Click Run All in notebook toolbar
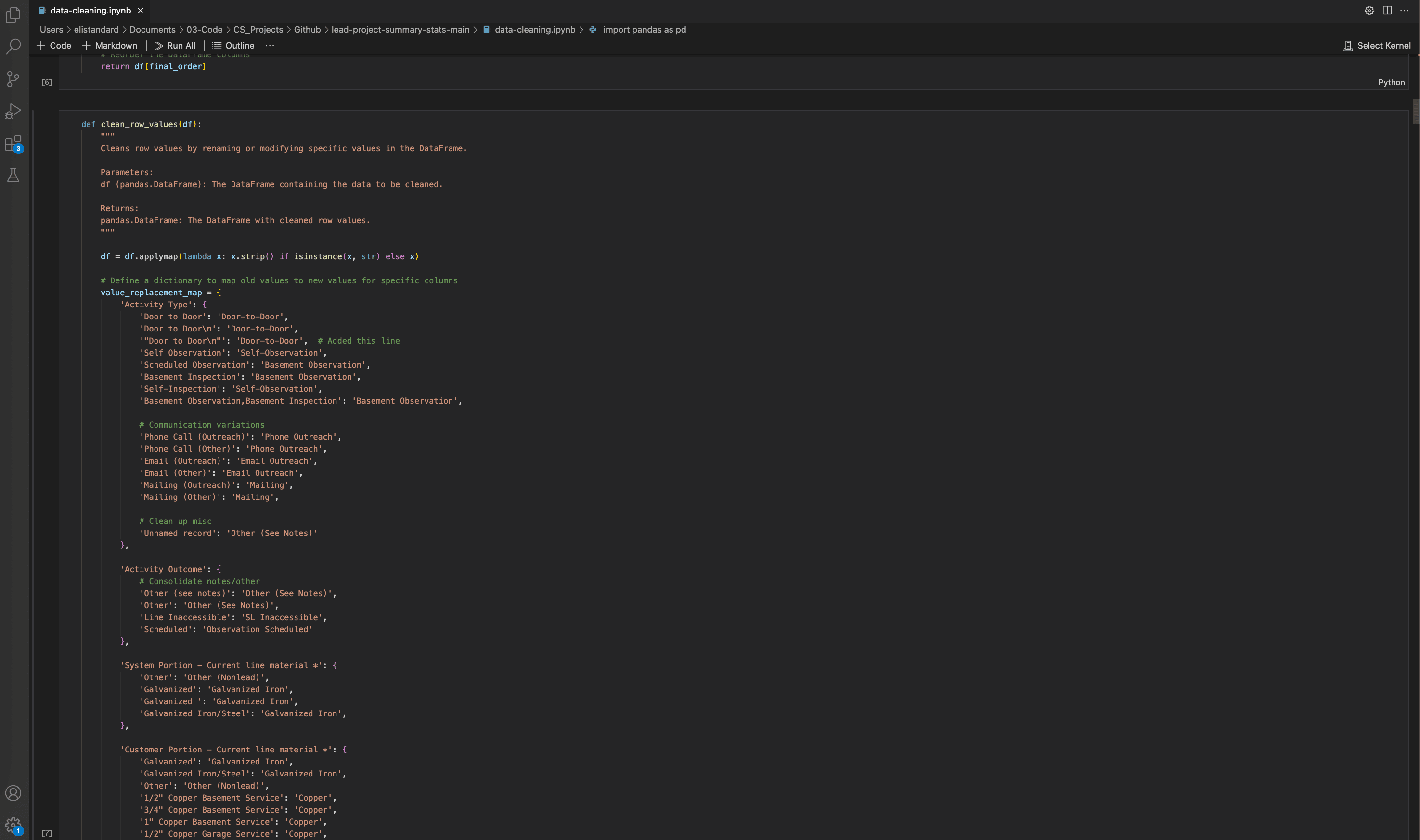The height and width of the screenshot is (840, 1420). point(175,45)
